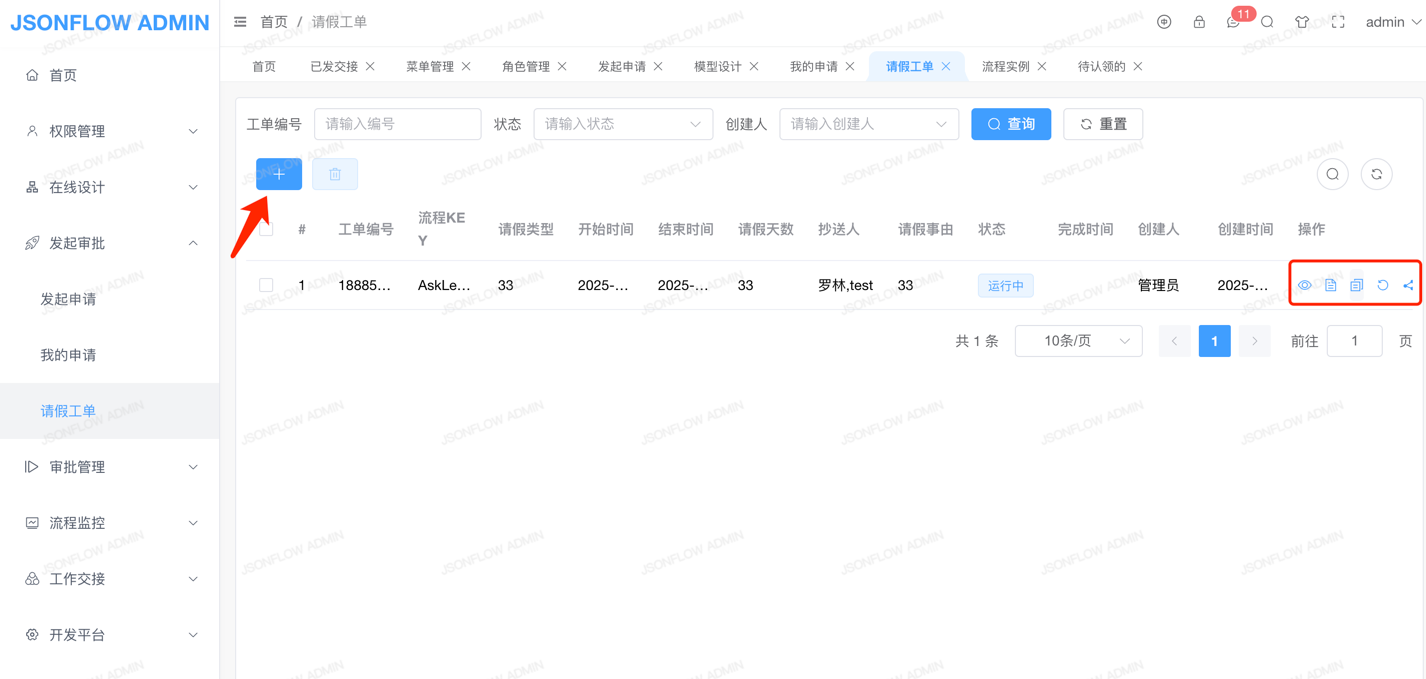The image size is (1426, 679).
Task: Click the lock screen icon in header
Action: [1199, 22]
